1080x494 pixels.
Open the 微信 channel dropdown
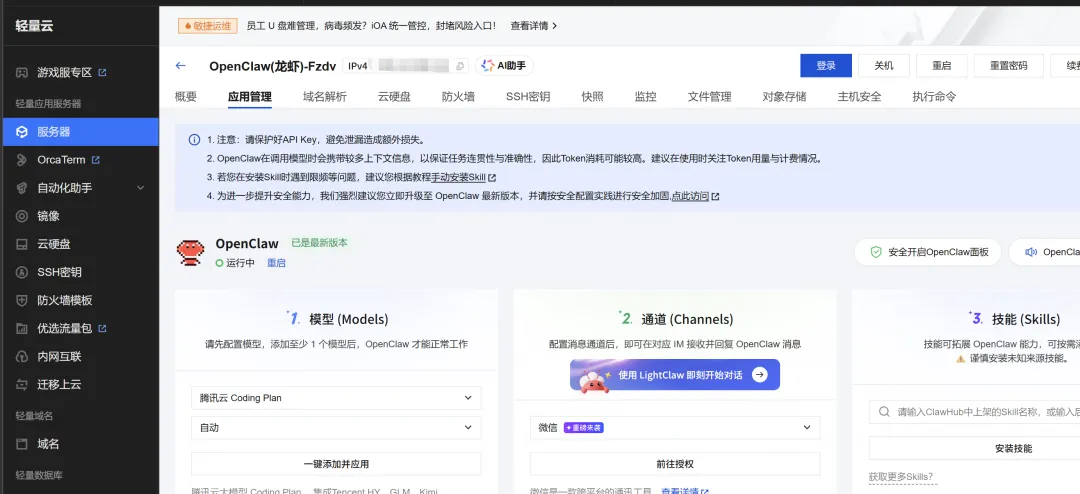point(675,428)
